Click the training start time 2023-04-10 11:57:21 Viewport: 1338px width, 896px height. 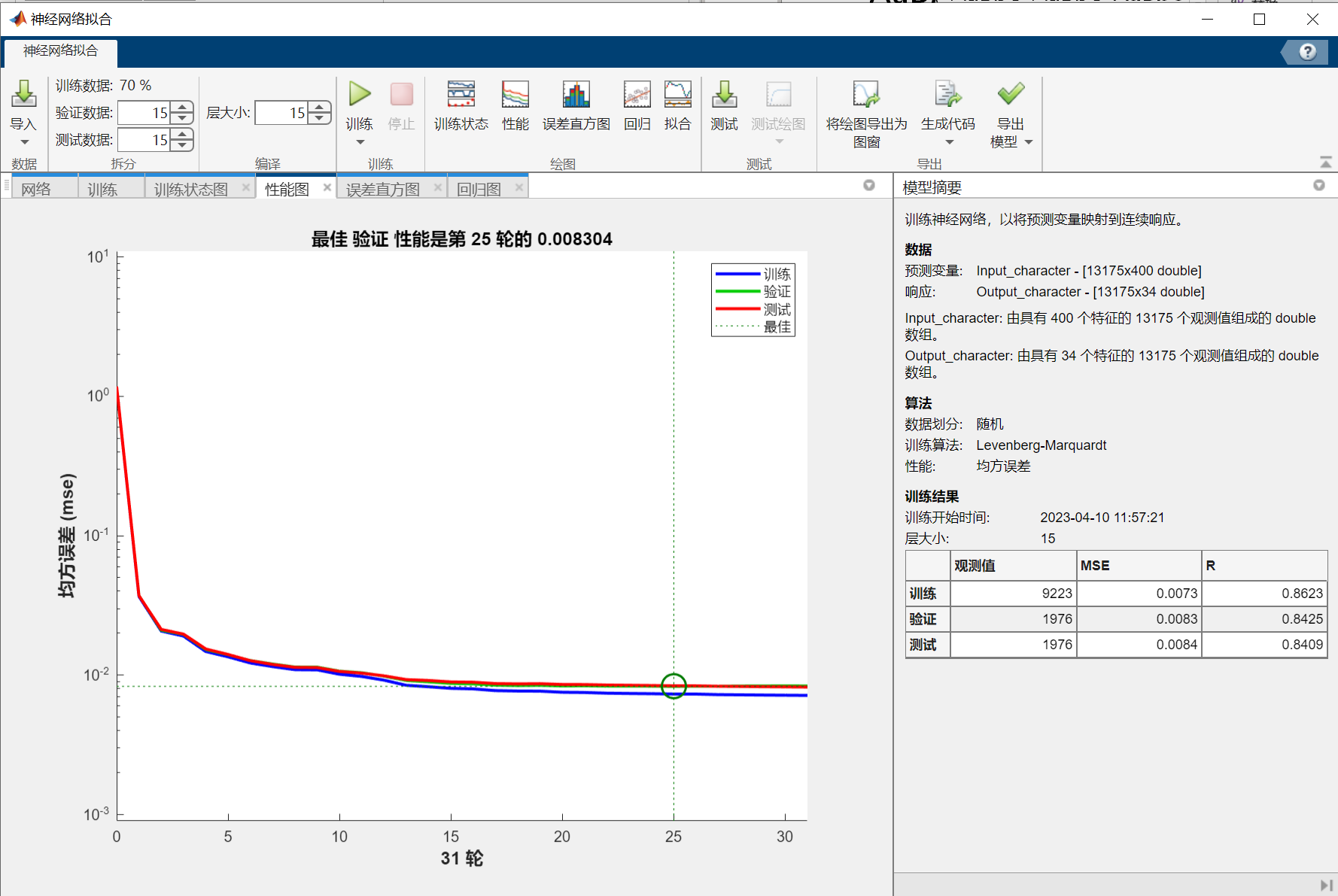[1102, 518]
